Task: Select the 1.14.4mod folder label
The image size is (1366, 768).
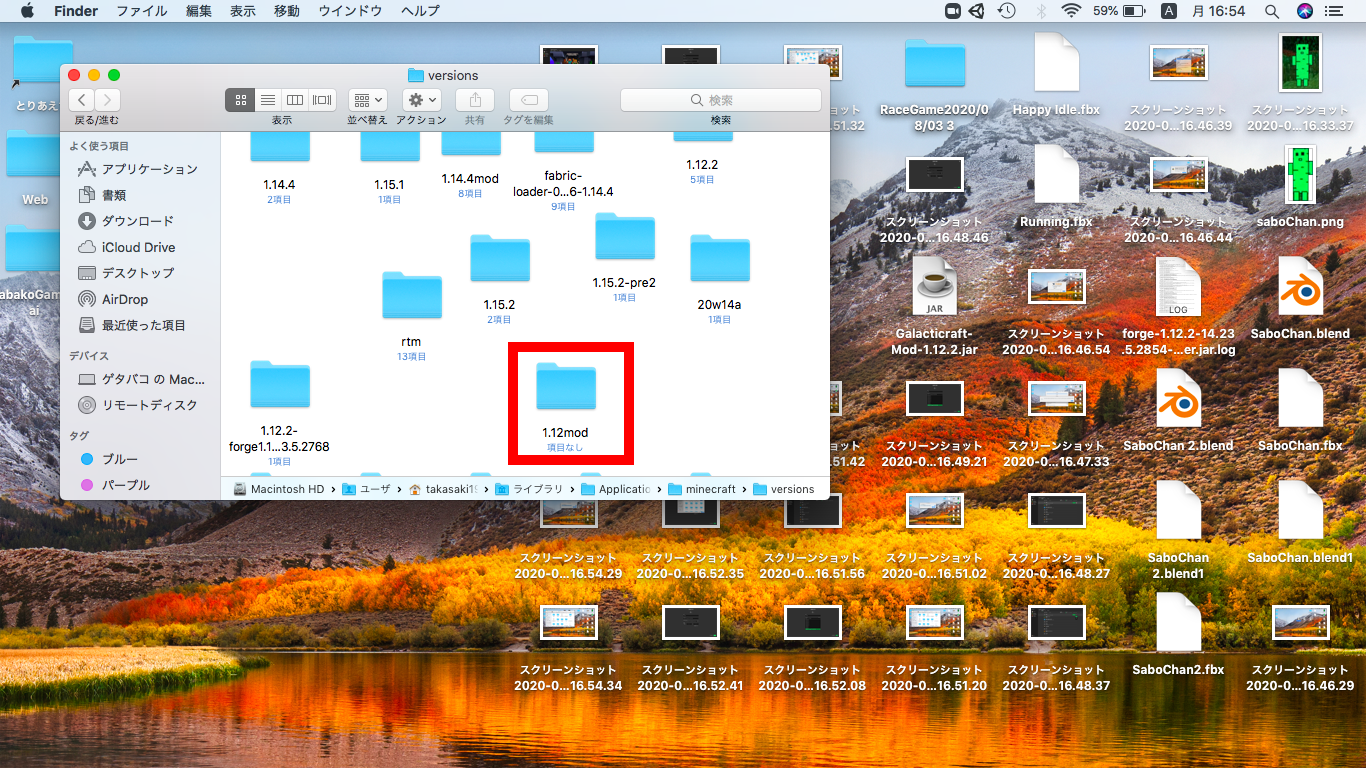Action: tap(470, 178)
